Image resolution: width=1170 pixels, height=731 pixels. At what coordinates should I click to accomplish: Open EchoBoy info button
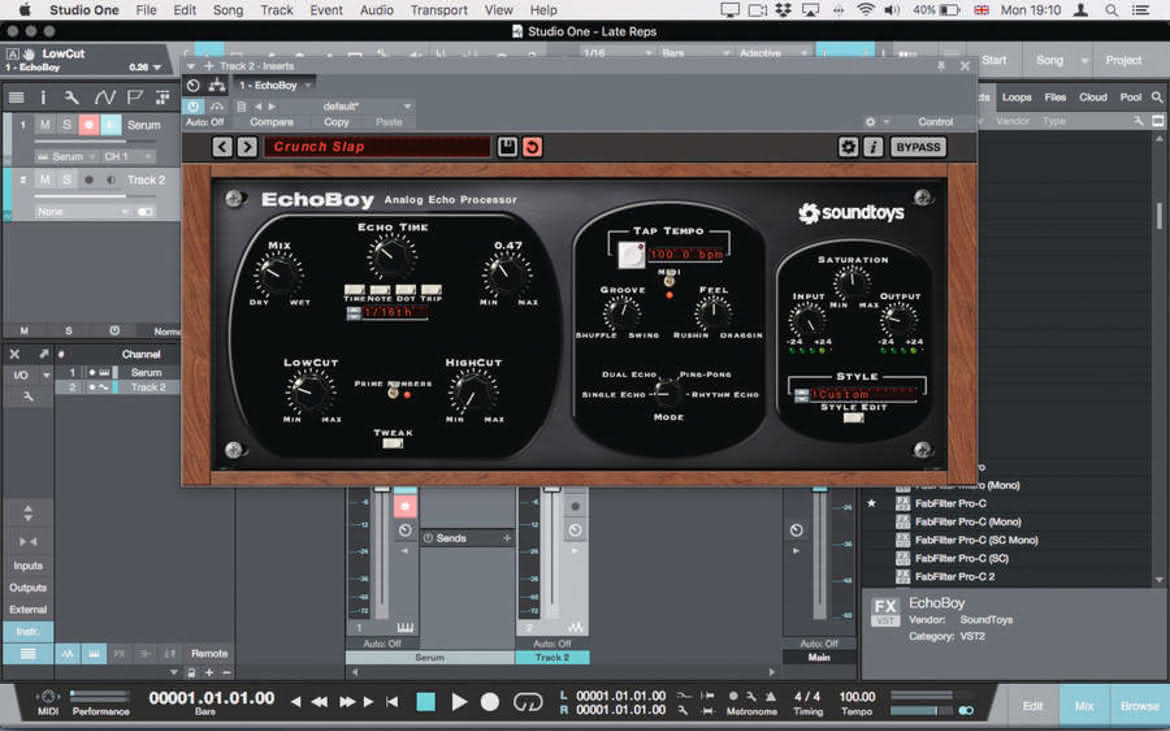[x=873, y=147]
